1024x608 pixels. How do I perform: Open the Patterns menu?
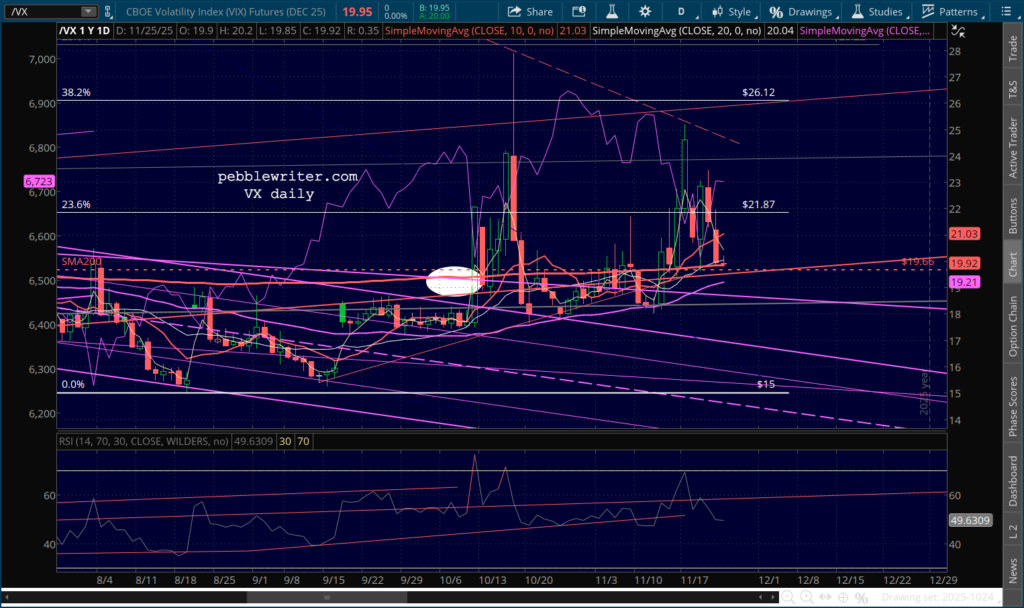tap(951, 12)
